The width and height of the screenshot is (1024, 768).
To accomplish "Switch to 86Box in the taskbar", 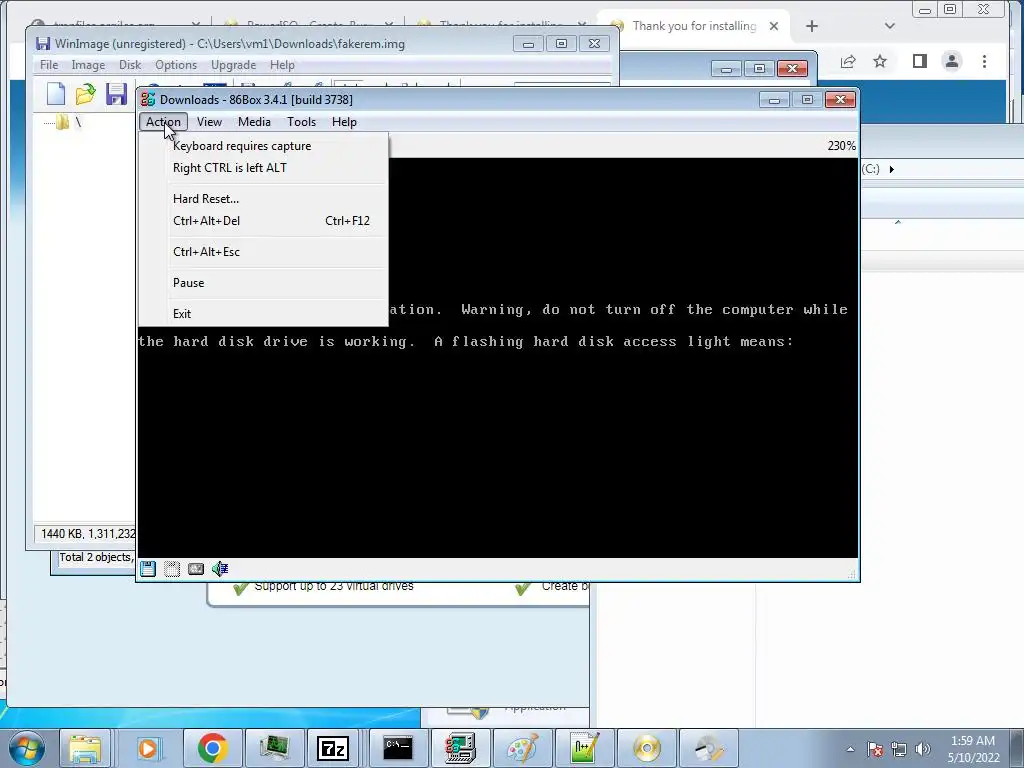I will point(460,748).
